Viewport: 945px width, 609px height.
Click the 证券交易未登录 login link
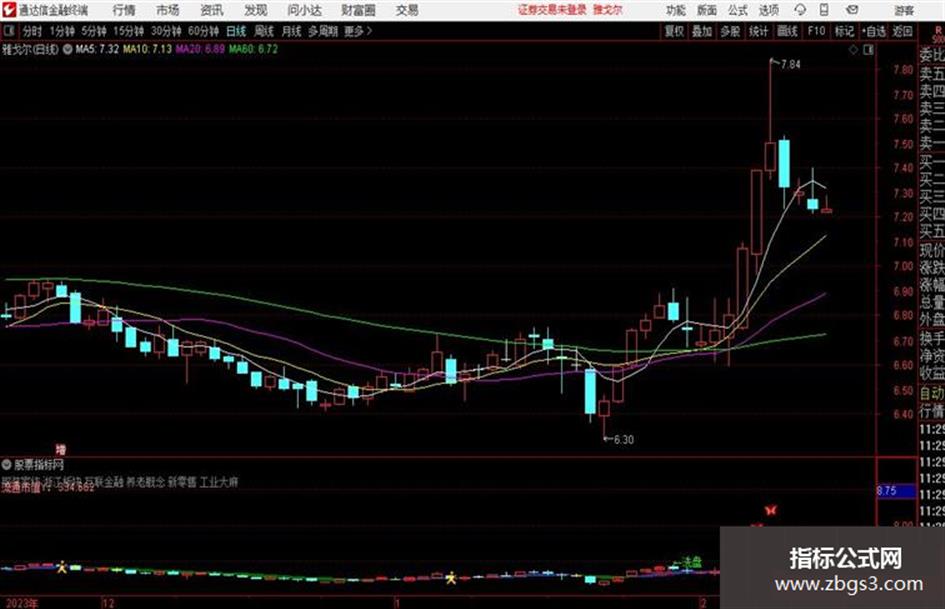(552, 10)
